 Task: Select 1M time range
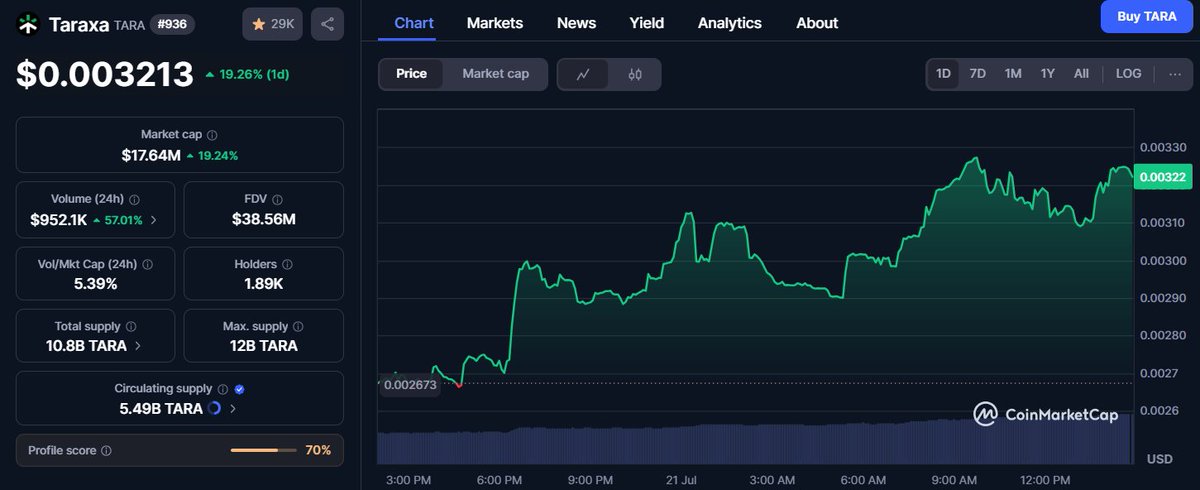point(1013,74)
